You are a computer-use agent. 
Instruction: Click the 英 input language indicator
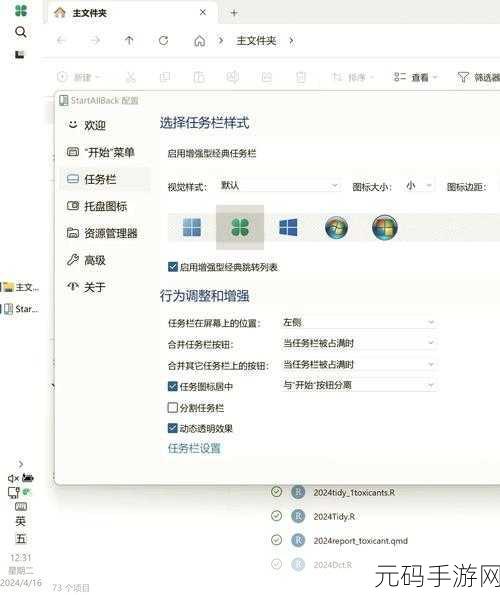point(20,521)
